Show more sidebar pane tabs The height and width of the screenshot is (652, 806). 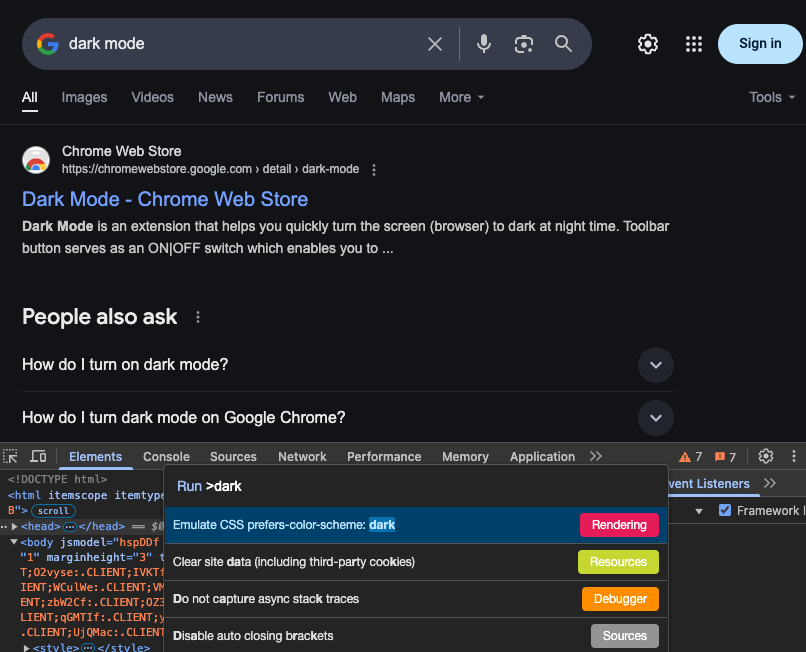coord(770,483)
